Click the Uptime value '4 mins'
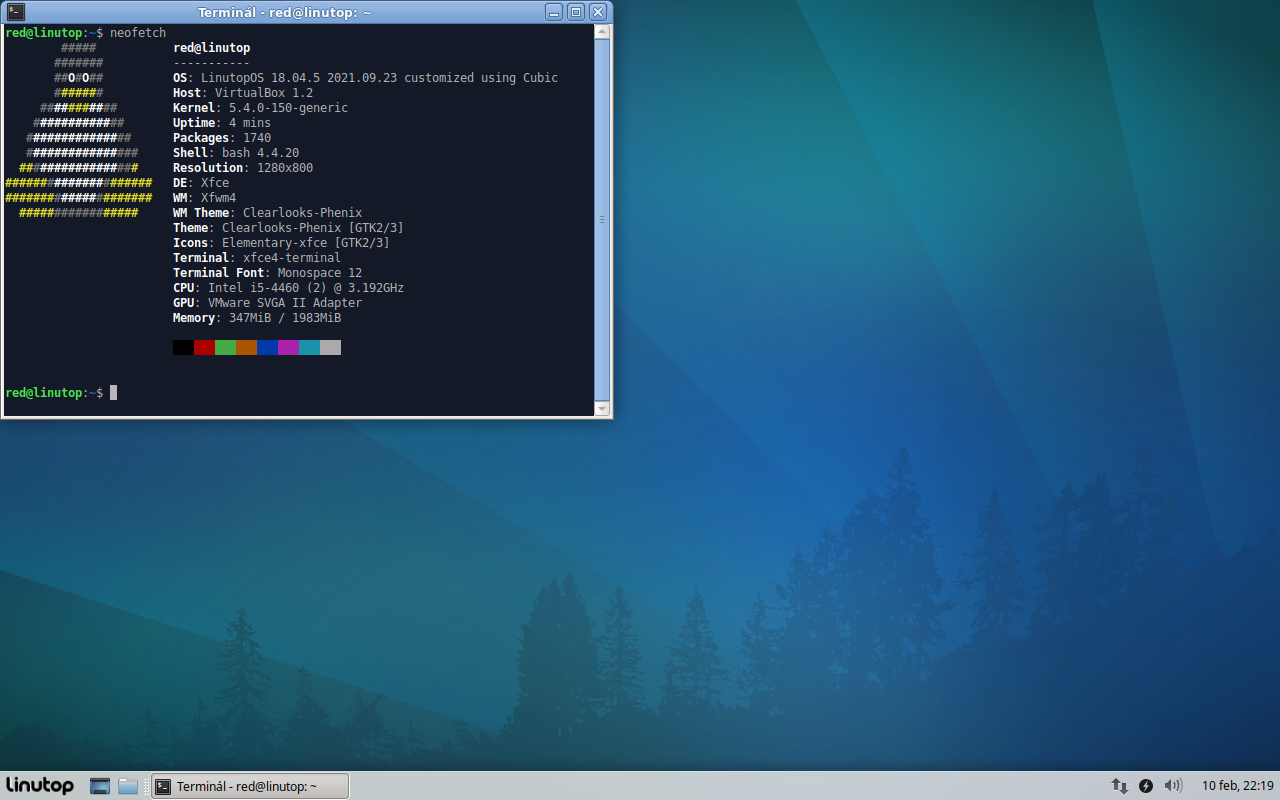This screenshot has width=1280, height=800. [x=250, y=123]
